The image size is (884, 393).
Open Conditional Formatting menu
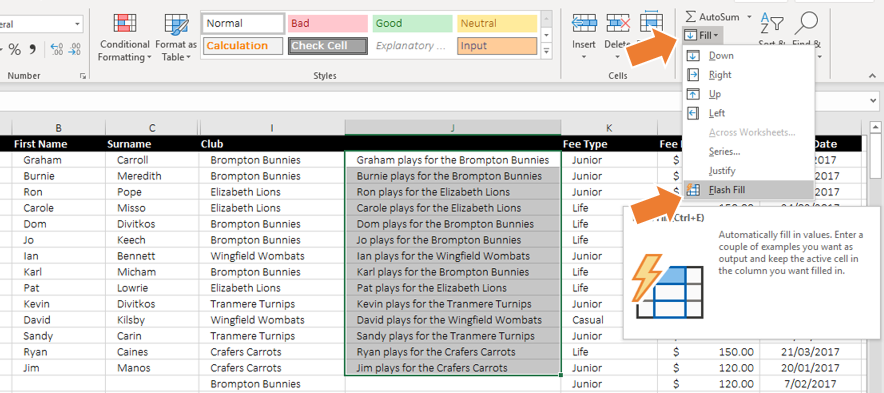point(125,37)
